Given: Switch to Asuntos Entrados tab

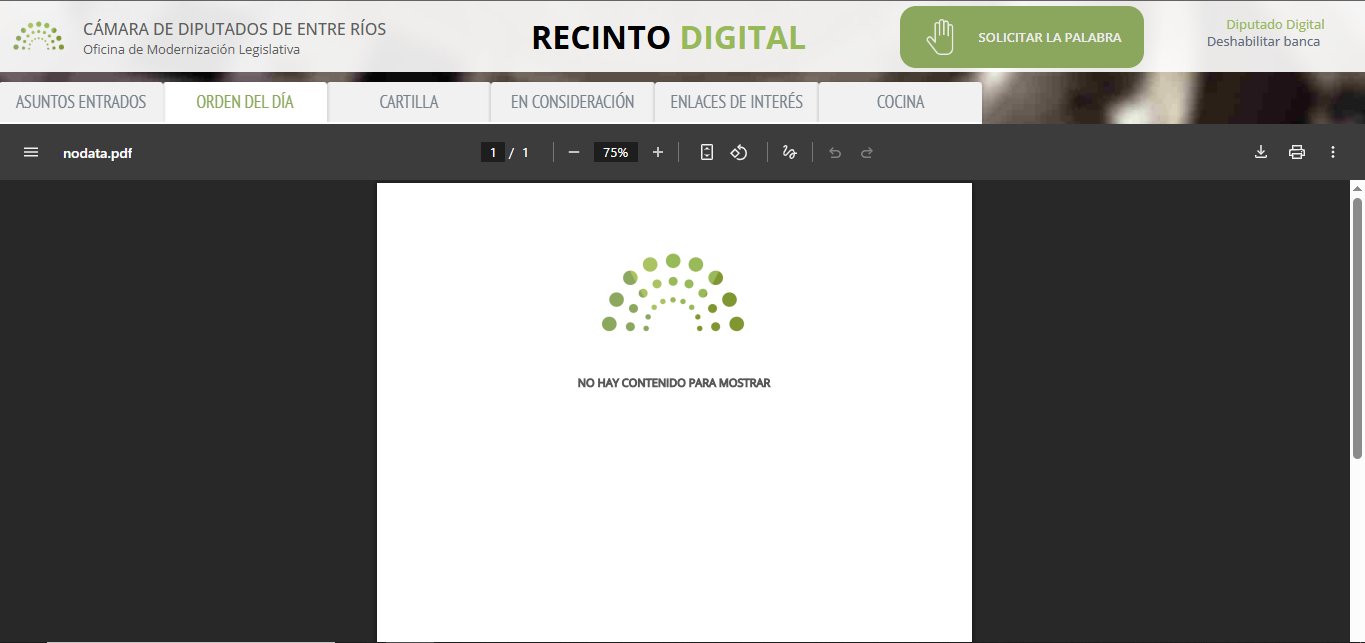Looking at the screenshot, I should 81,102.
